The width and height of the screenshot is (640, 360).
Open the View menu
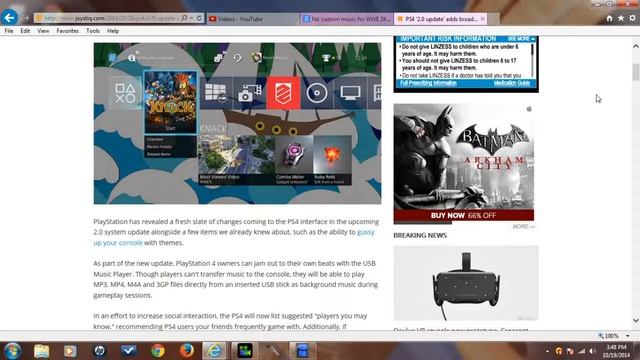coord(43,31)
